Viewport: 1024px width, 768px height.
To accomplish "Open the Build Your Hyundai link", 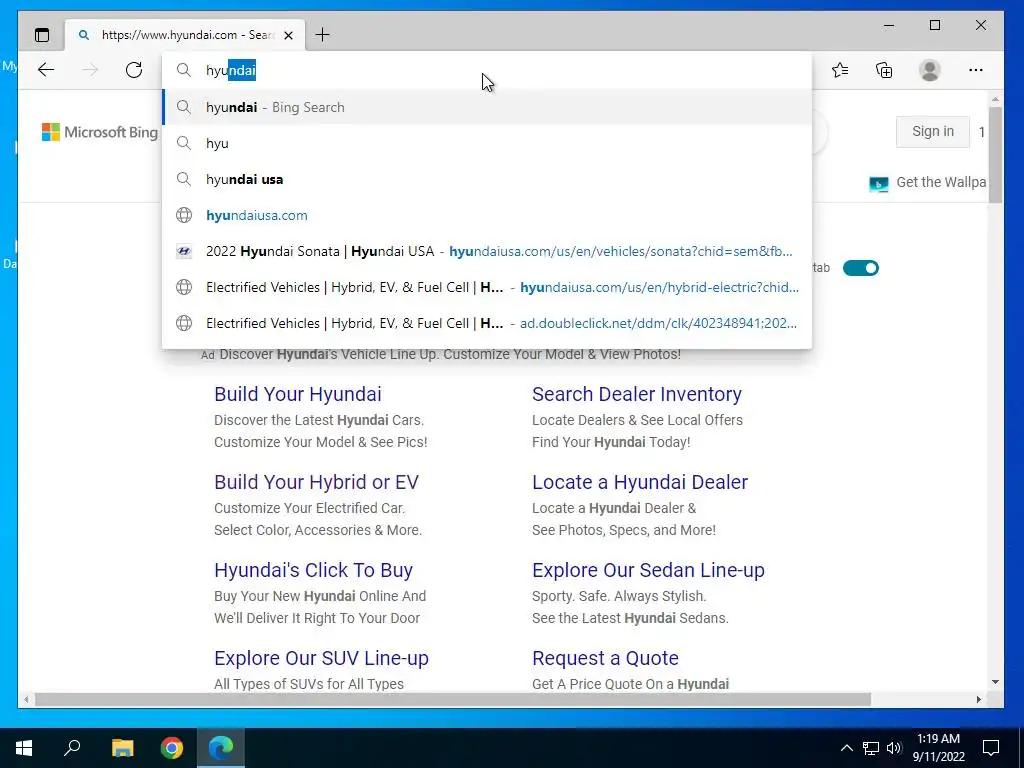I will [298, 394].
